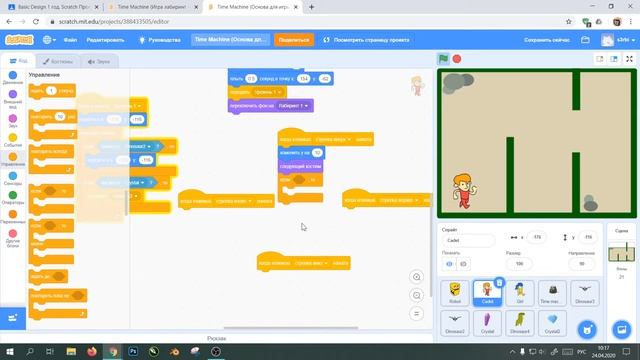Image resolution: width=640 pixels, height=360 pixels.
Task: Select the yellow События category
Action: point(13,140)
